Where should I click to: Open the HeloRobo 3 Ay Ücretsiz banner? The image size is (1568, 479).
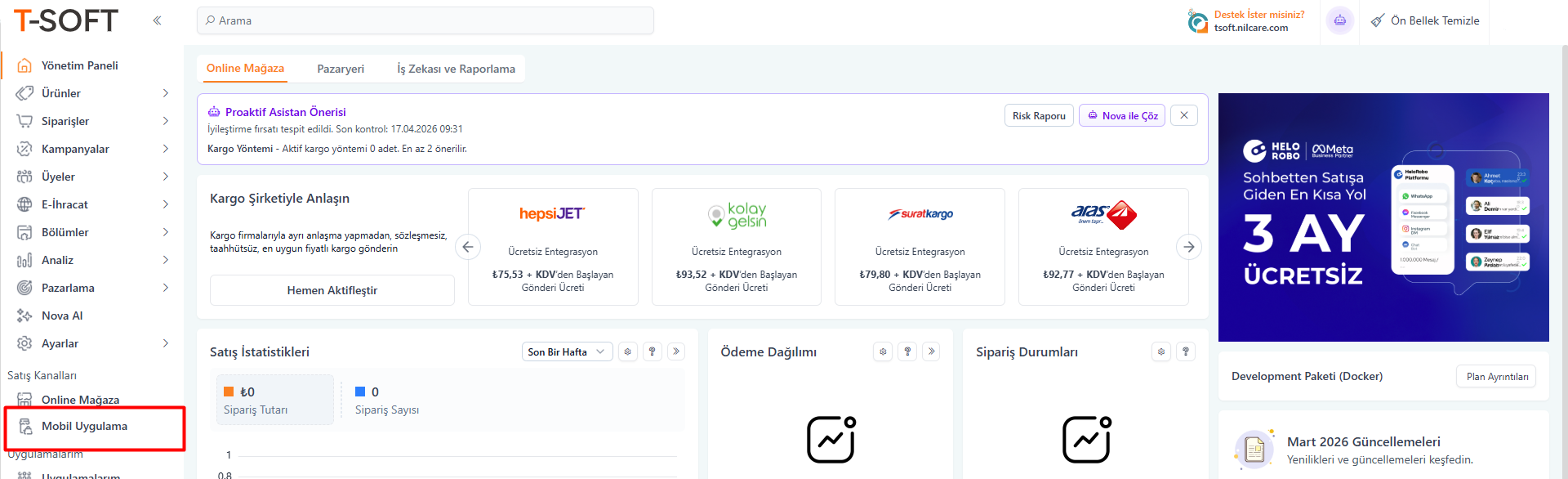click(x=1383, y=217)
